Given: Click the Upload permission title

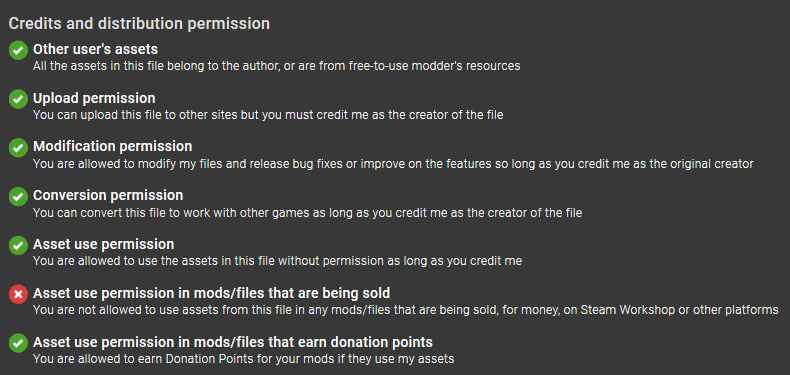Looking at the screenshot, I should pos(94,98).
